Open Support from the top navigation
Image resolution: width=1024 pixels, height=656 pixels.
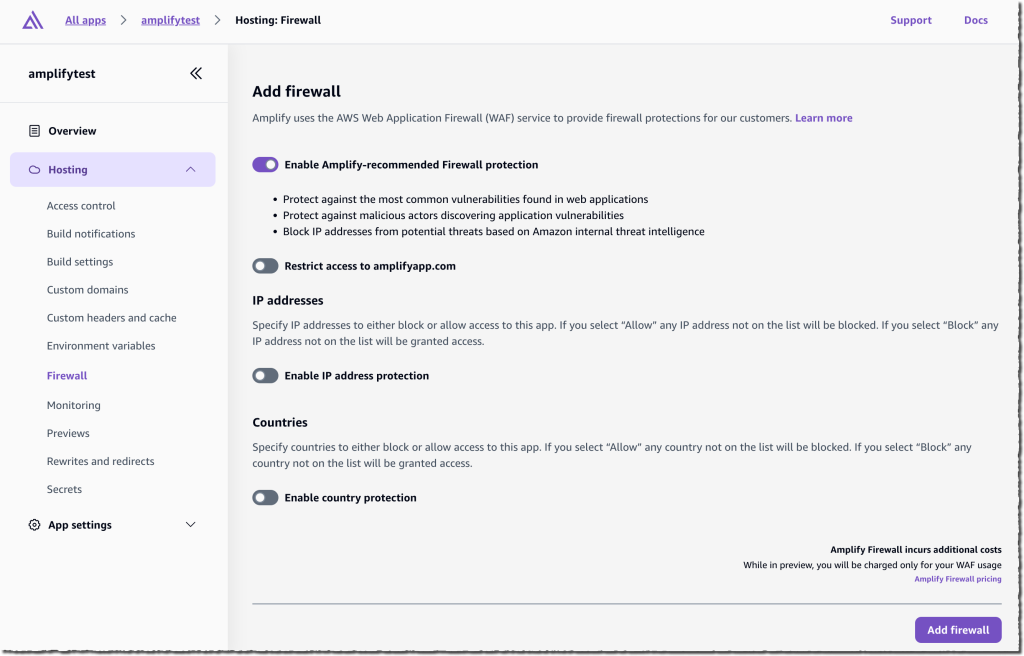click(x=910, y=19)
